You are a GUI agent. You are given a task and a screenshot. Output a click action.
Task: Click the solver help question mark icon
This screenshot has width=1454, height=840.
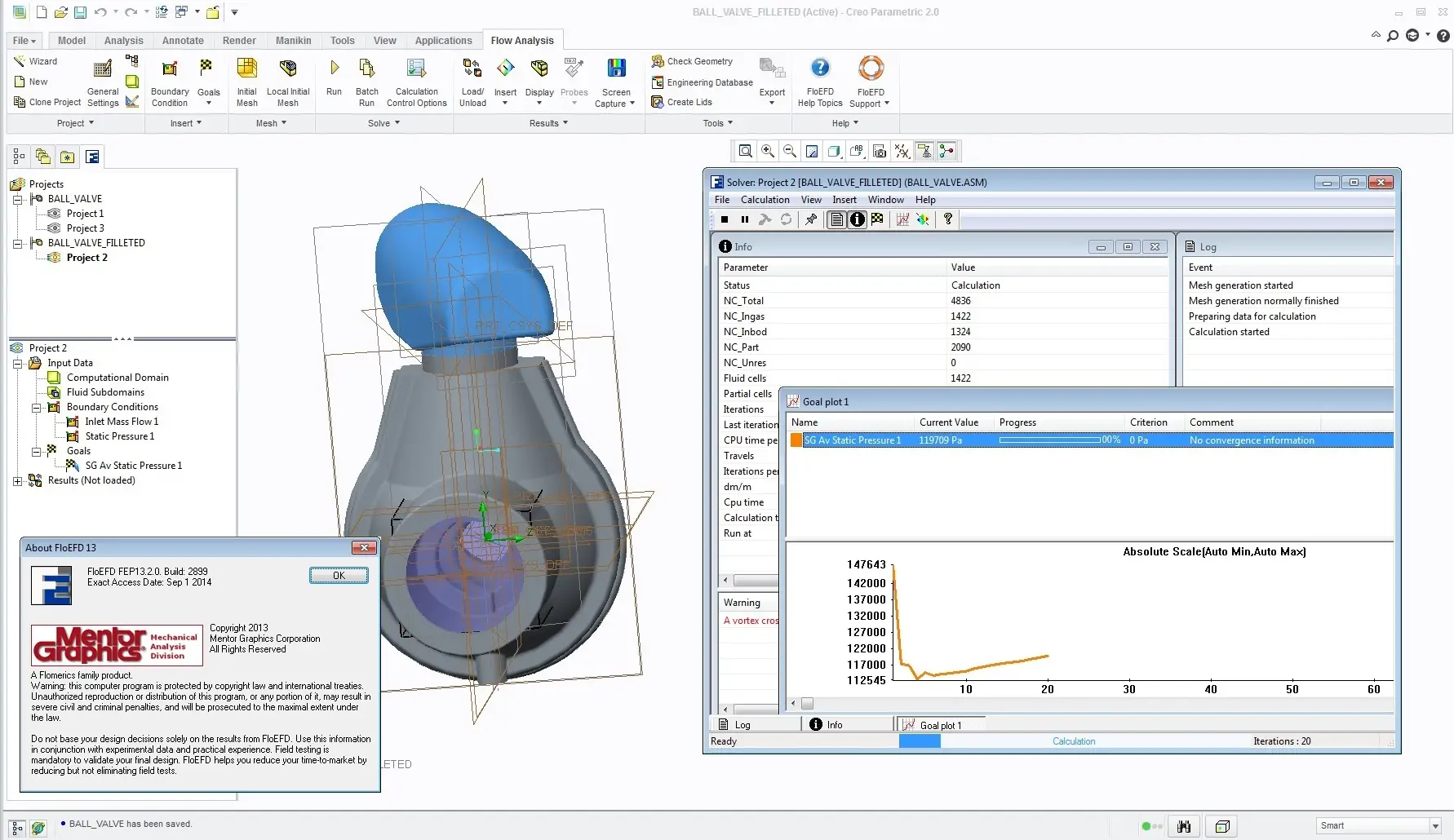tap(948, 219)
